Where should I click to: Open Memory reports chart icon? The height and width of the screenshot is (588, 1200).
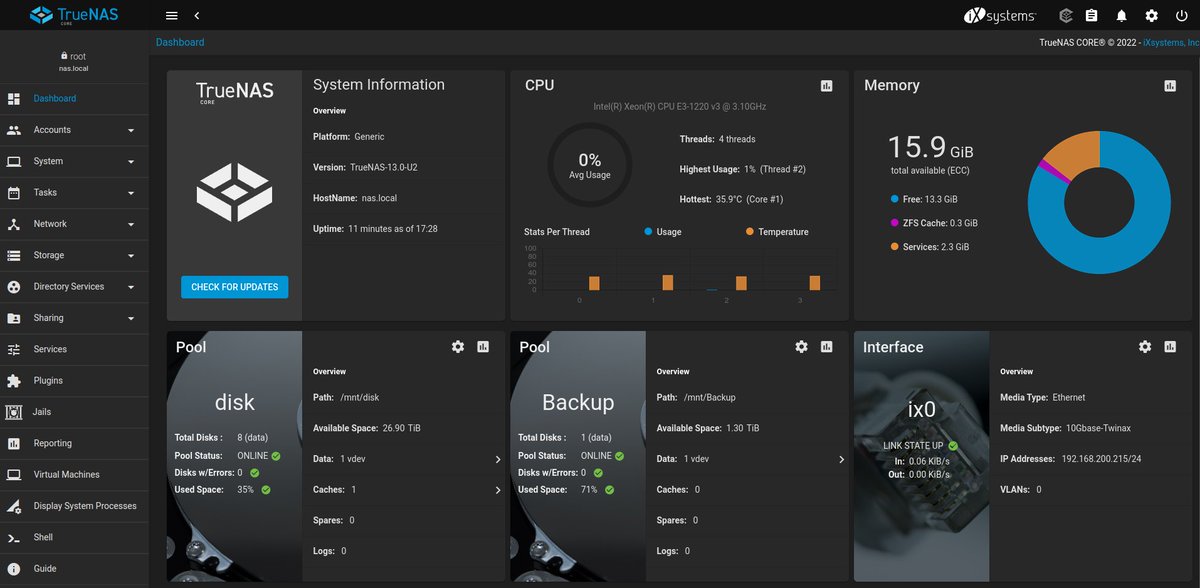point(1170,86)
